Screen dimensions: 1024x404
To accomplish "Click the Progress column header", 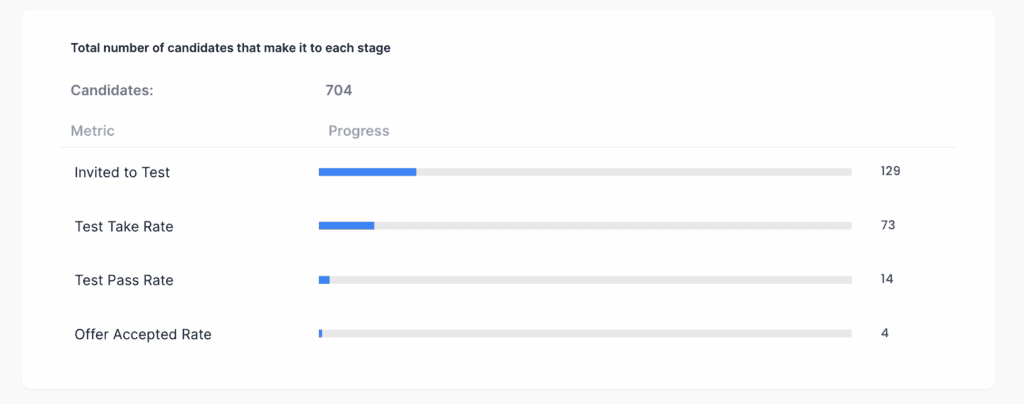I will (x=359, y=131).
